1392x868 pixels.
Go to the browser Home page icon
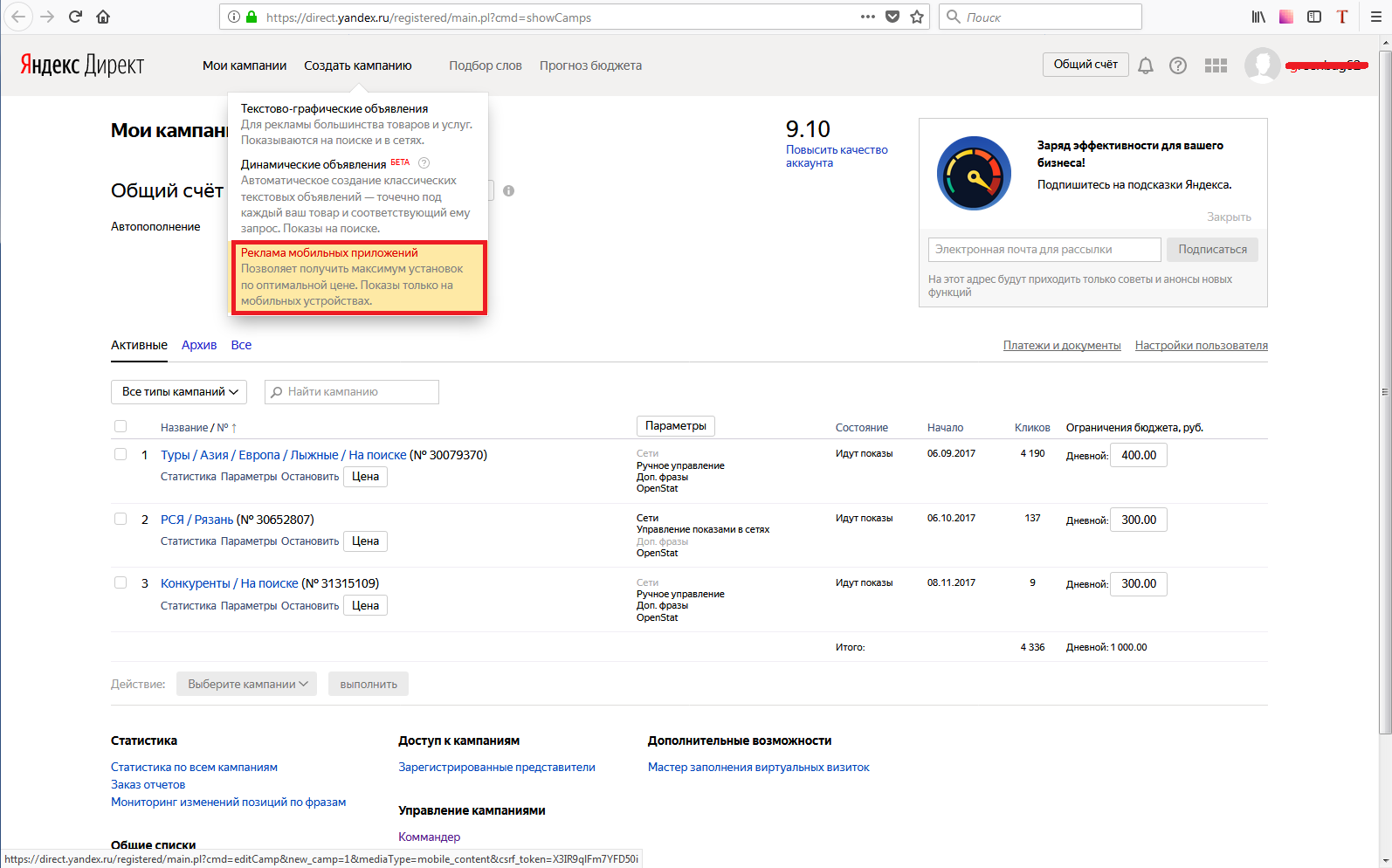pos(103,17)
